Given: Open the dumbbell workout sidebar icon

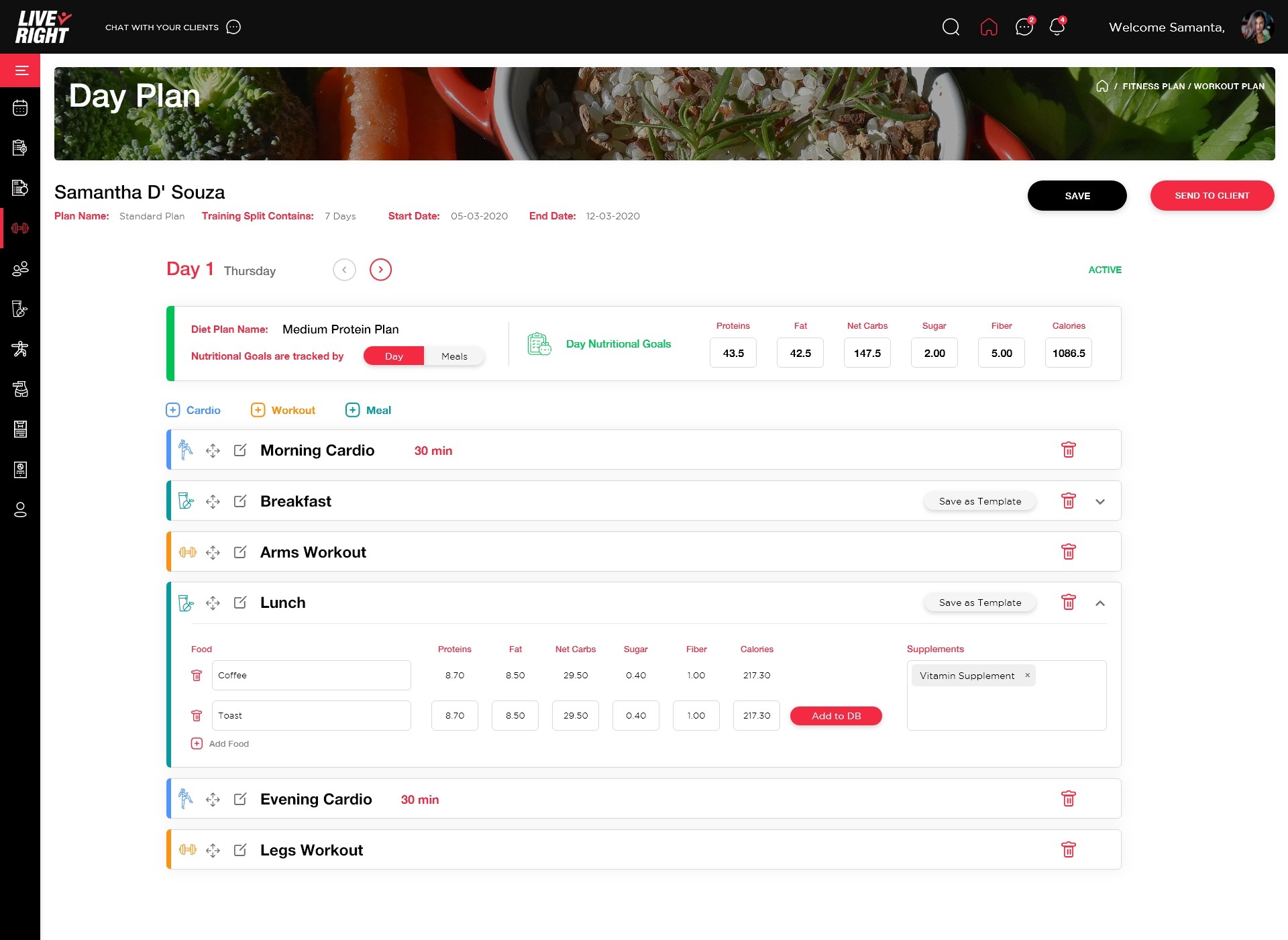Looking at the screenshot, I should (x=20, y=228).
